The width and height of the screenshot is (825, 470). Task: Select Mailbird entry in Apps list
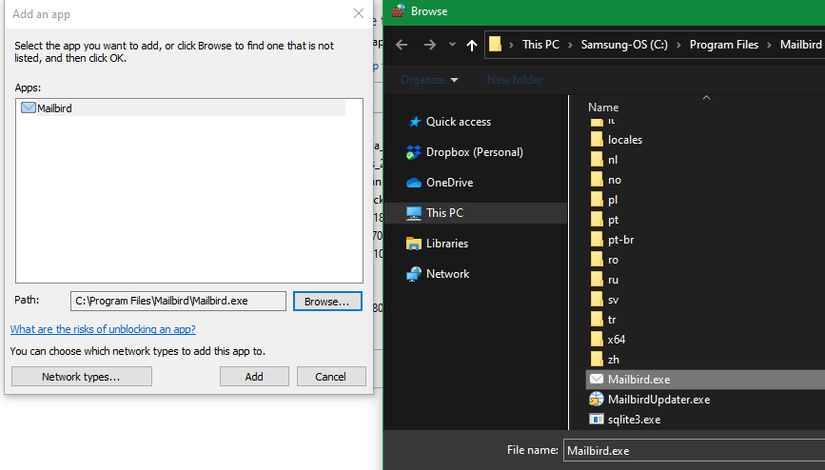[x=183, y=108]
